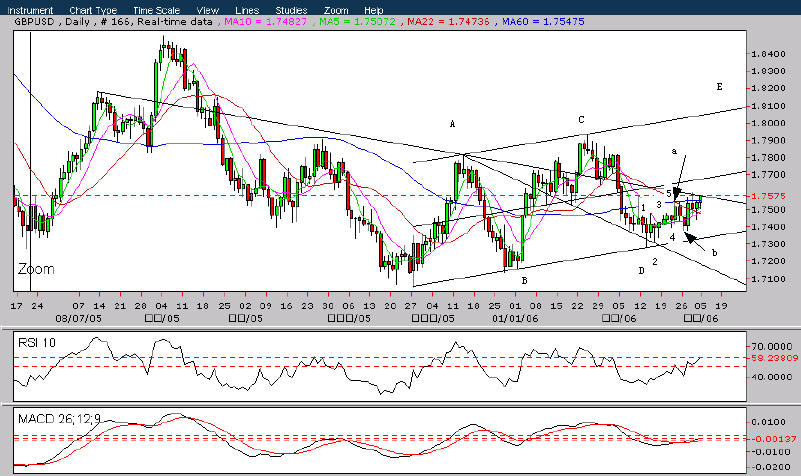Open the Studies menu
Screen dimensions: 801x476
291,10
